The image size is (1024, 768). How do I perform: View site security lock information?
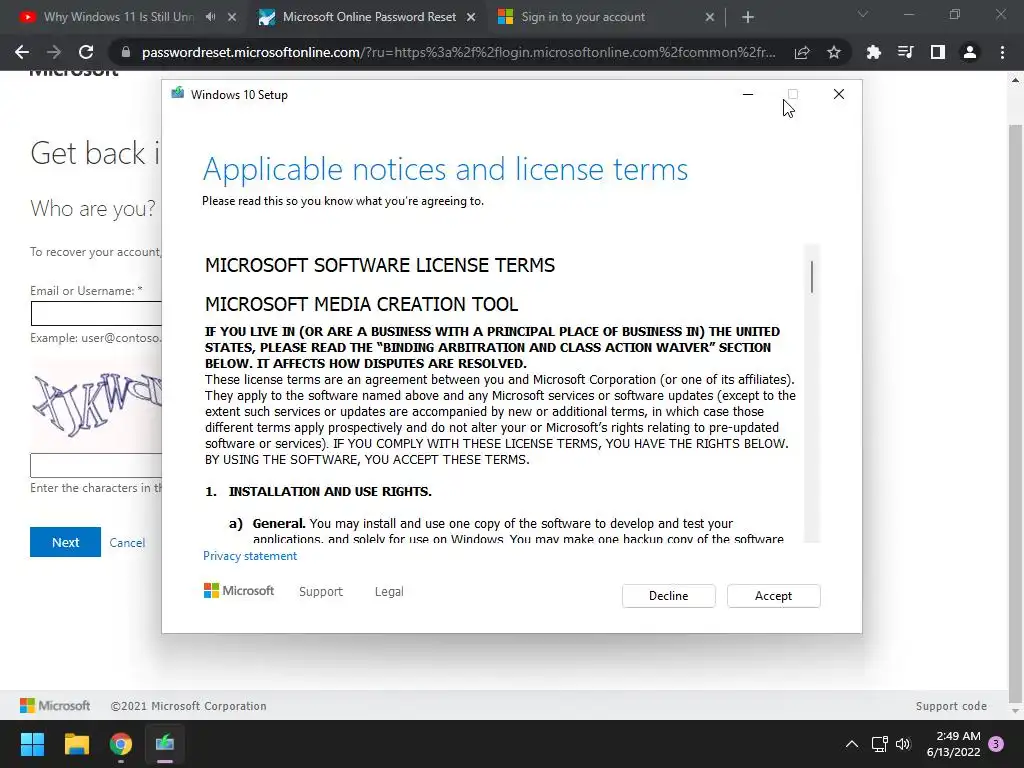coord(126,52)
